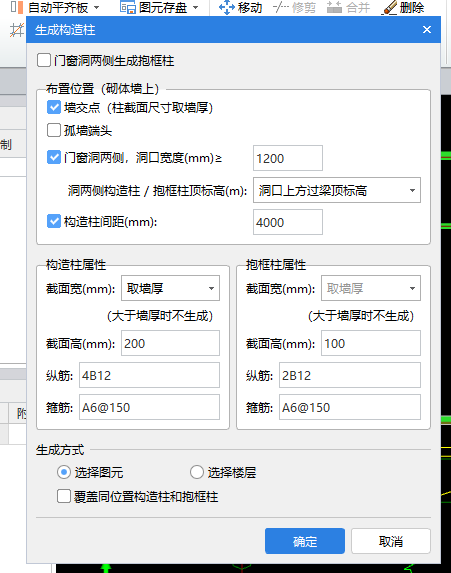Expand the 图元存盘 dropdown arrow
The image size is (451, 573).
(196, 8)
